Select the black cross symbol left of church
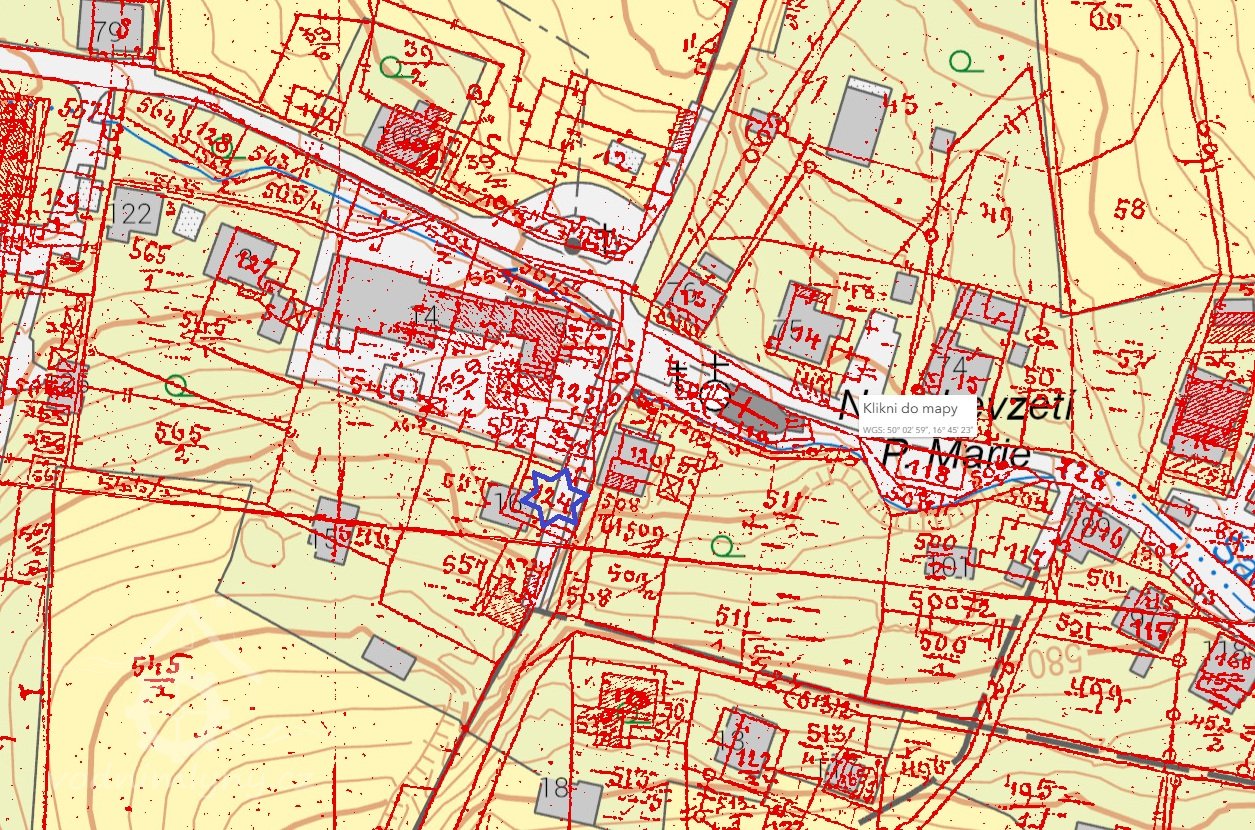 tap(680, 374)
